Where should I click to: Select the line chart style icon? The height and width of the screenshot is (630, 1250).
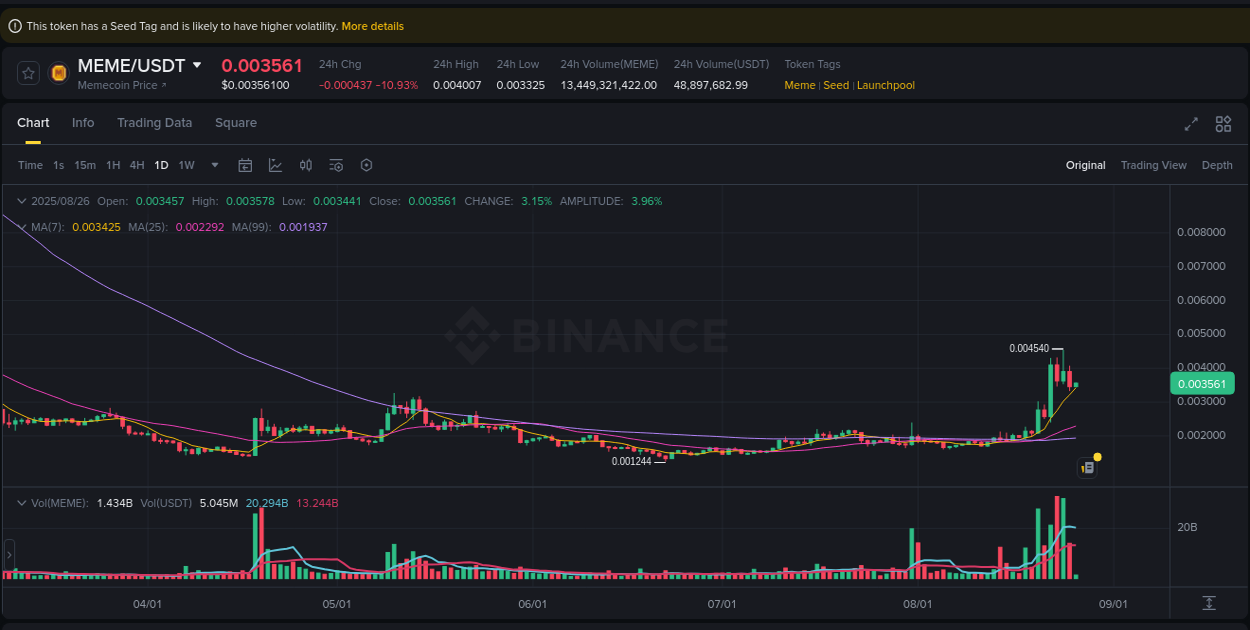(275, 165)
